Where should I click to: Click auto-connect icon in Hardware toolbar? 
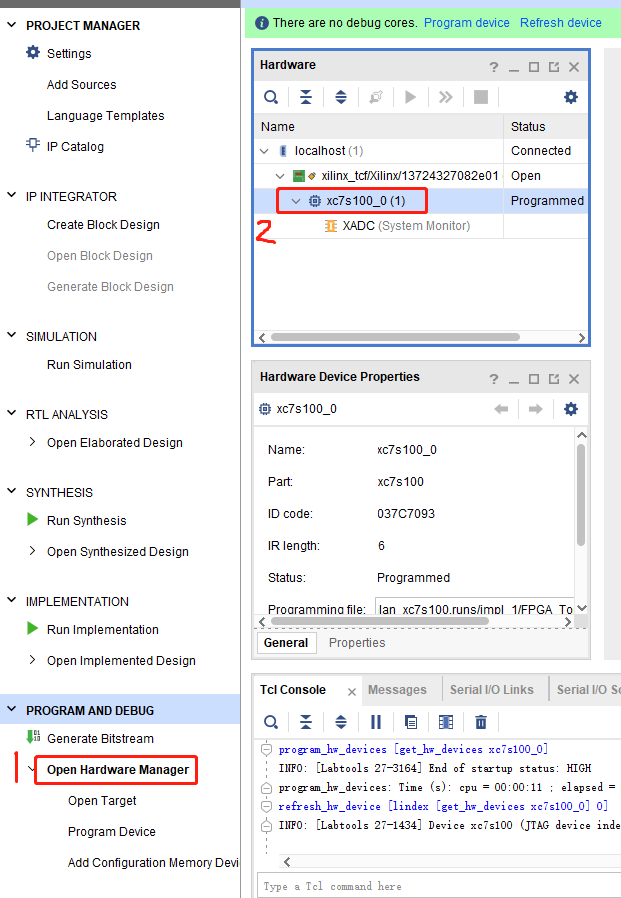(376, 97)
